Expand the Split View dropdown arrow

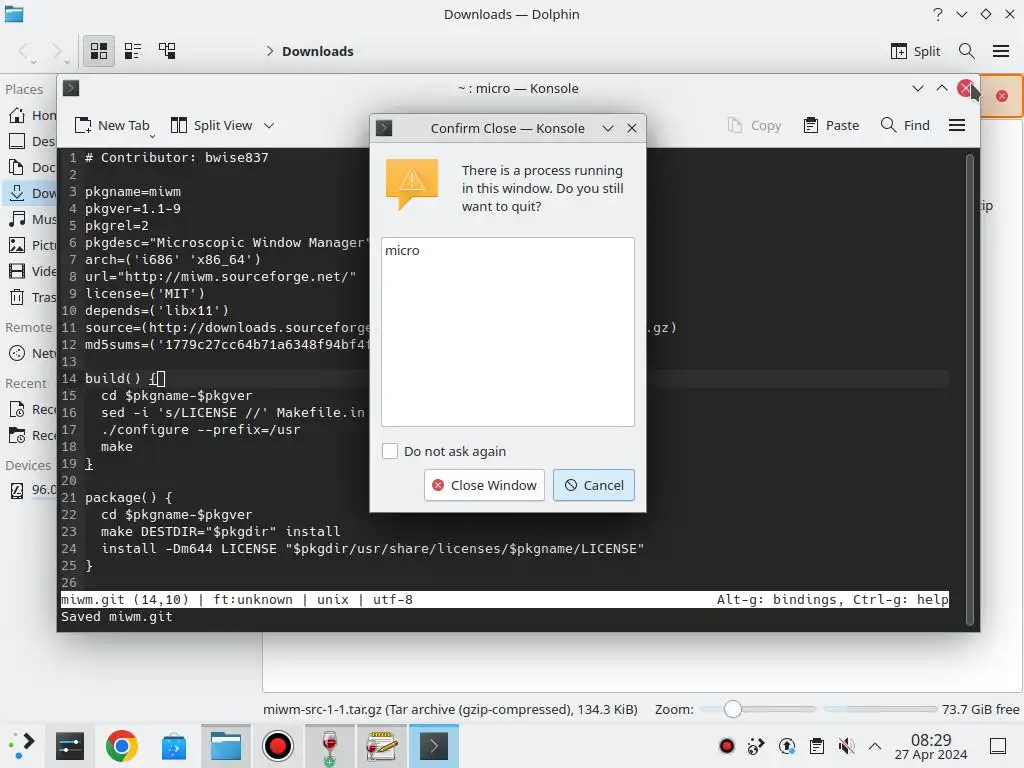tap(269, 125)
